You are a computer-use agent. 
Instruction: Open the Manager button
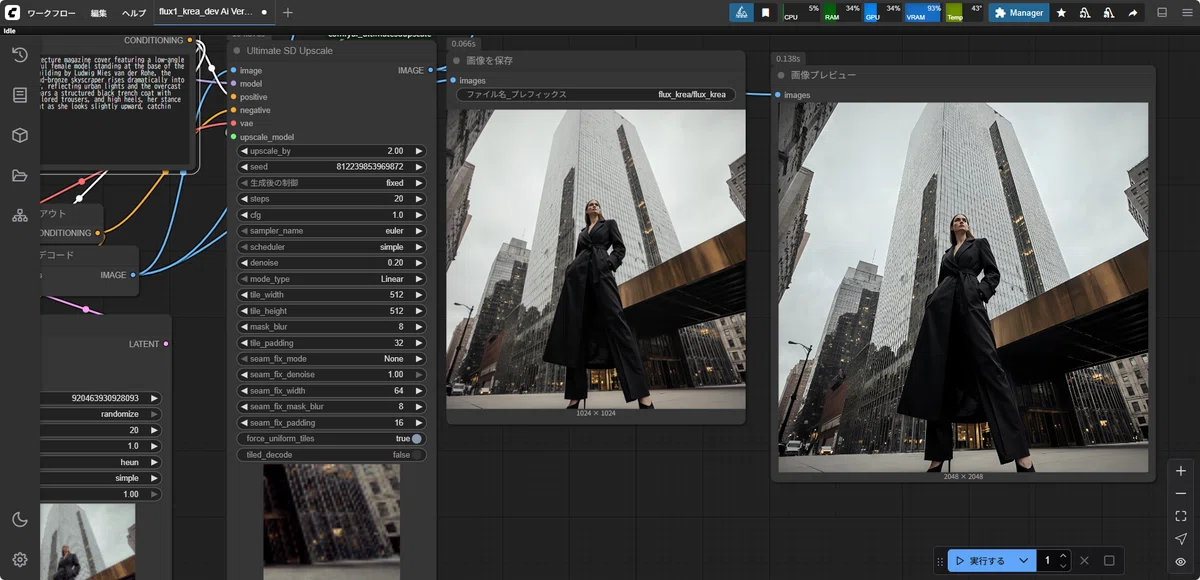tap(1019, 13)
